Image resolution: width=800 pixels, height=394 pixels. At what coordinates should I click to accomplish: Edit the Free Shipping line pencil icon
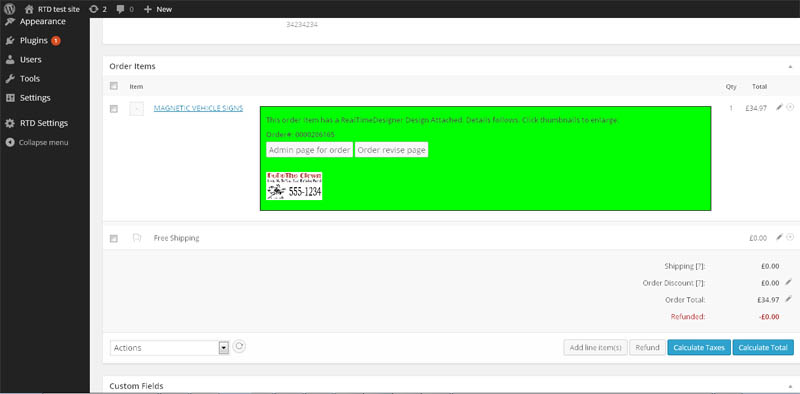[779, 237]
